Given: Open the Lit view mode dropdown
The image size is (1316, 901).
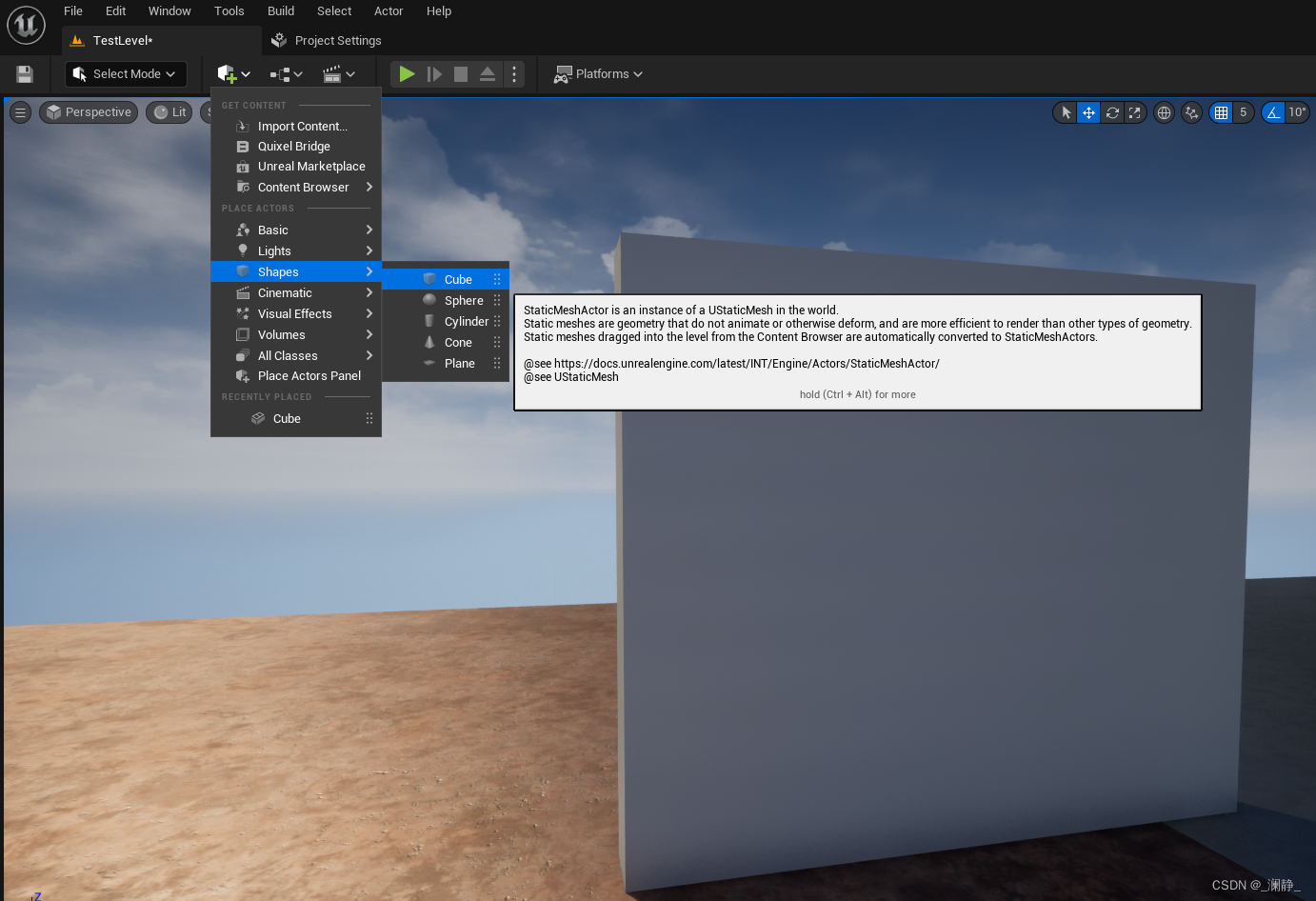Looking at the screenshot, I should [x=169, y=112].
